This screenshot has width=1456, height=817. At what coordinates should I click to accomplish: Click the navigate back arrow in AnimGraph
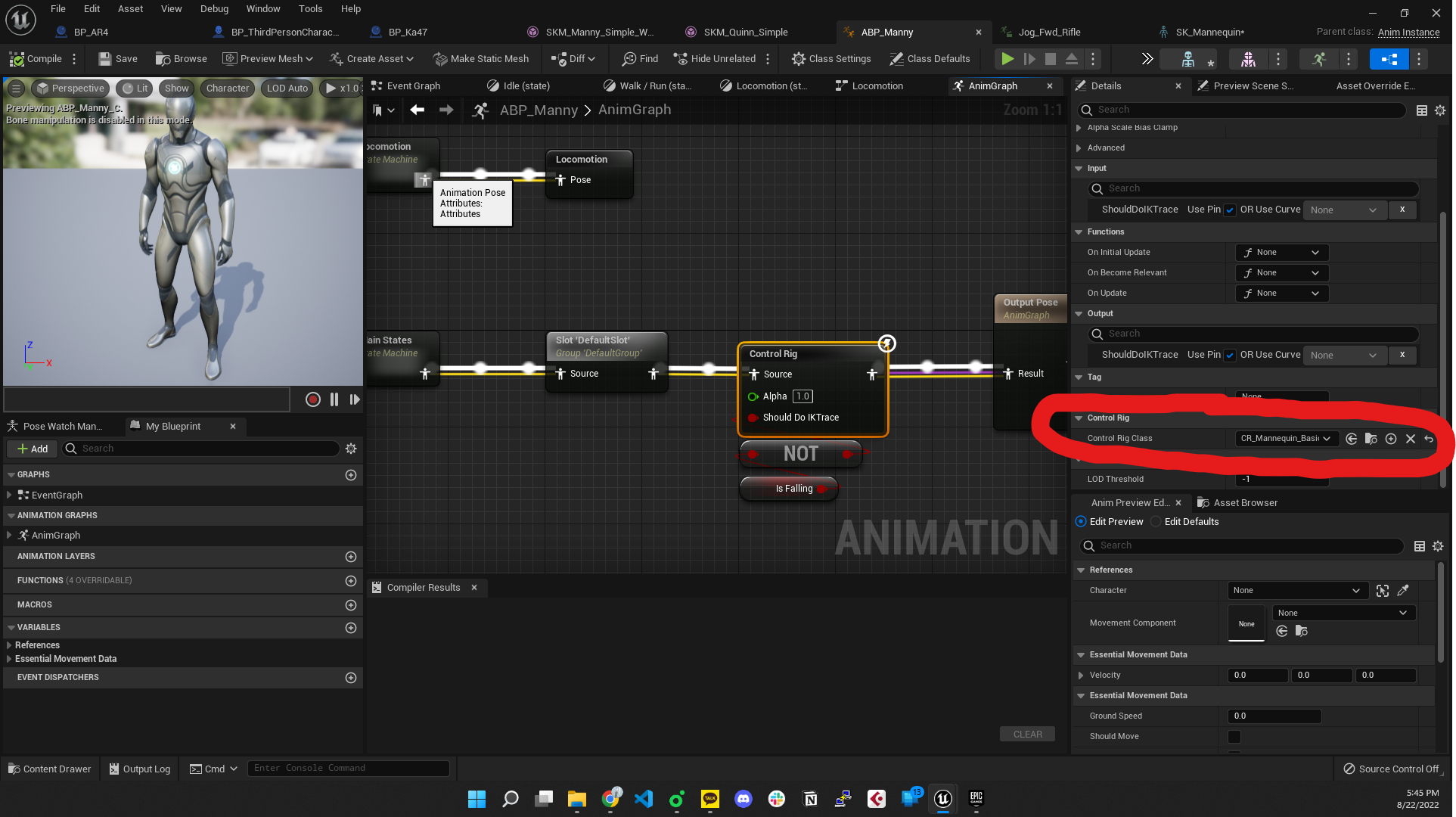pos(417,110)
